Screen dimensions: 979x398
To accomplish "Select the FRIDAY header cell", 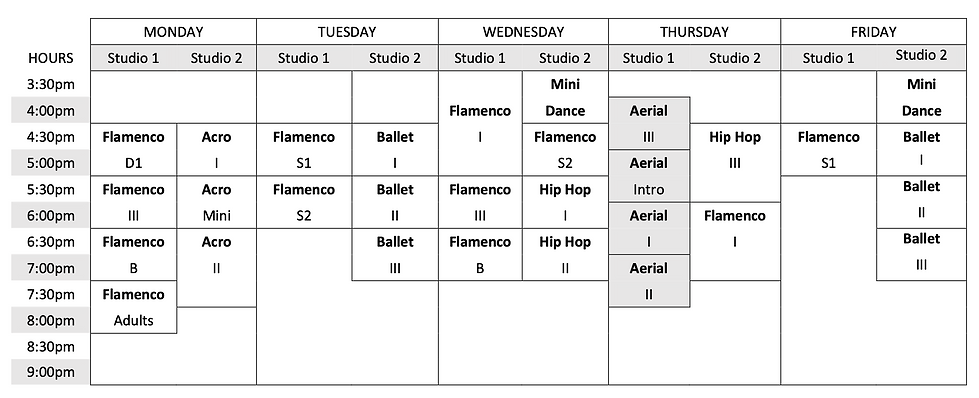I will tap(873, 32).
